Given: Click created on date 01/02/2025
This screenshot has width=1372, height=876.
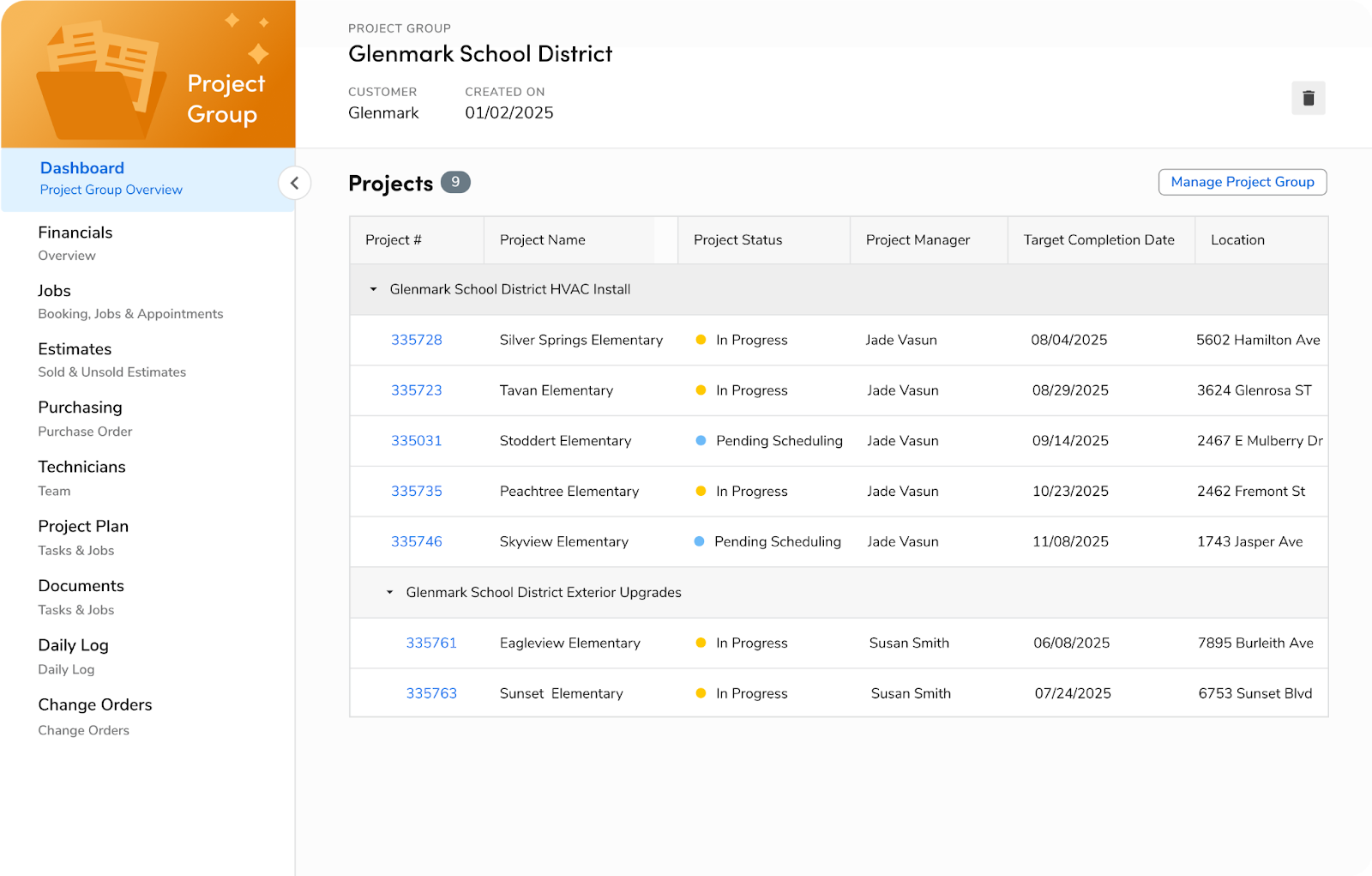Looking at the screenshot, I should pyautogui.click(x=509, y=113).
